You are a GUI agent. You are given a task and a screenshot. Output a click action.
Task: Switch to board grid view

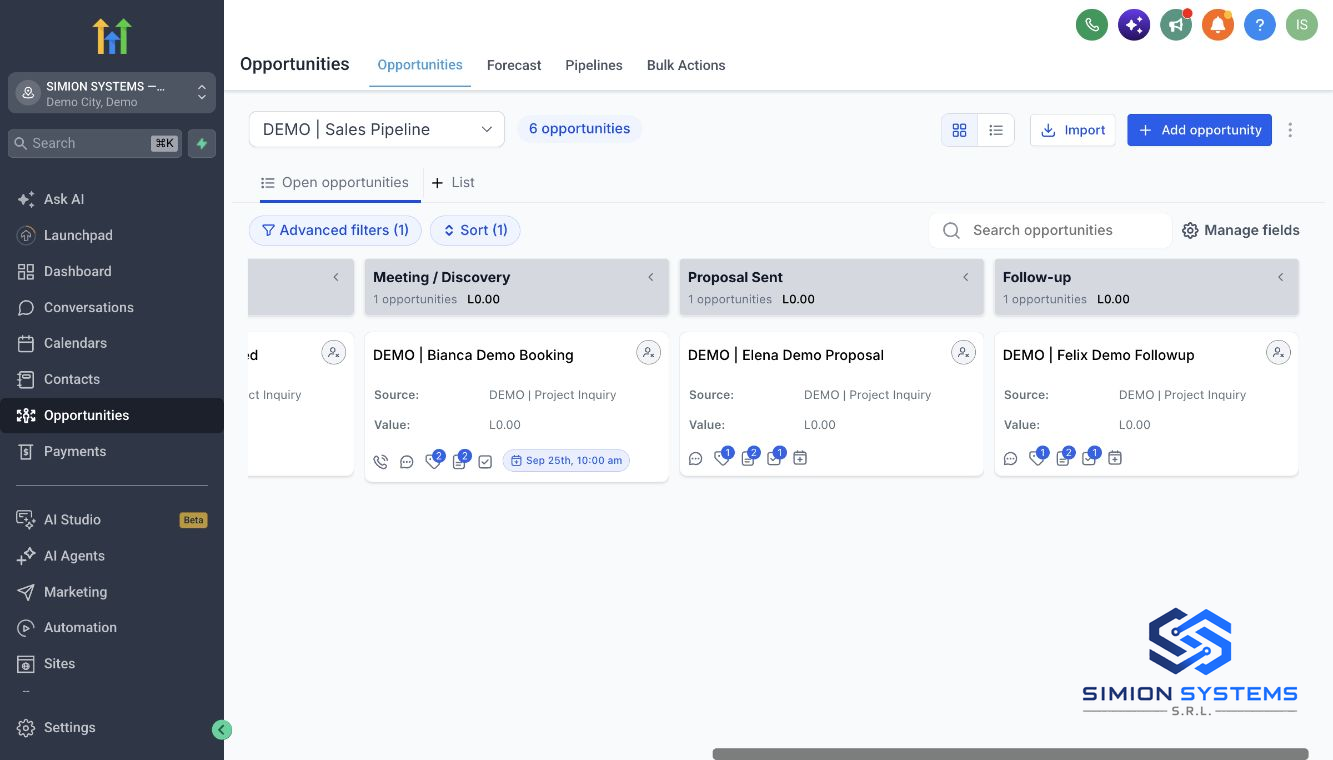pyautogui.click(x=960, y=130)
